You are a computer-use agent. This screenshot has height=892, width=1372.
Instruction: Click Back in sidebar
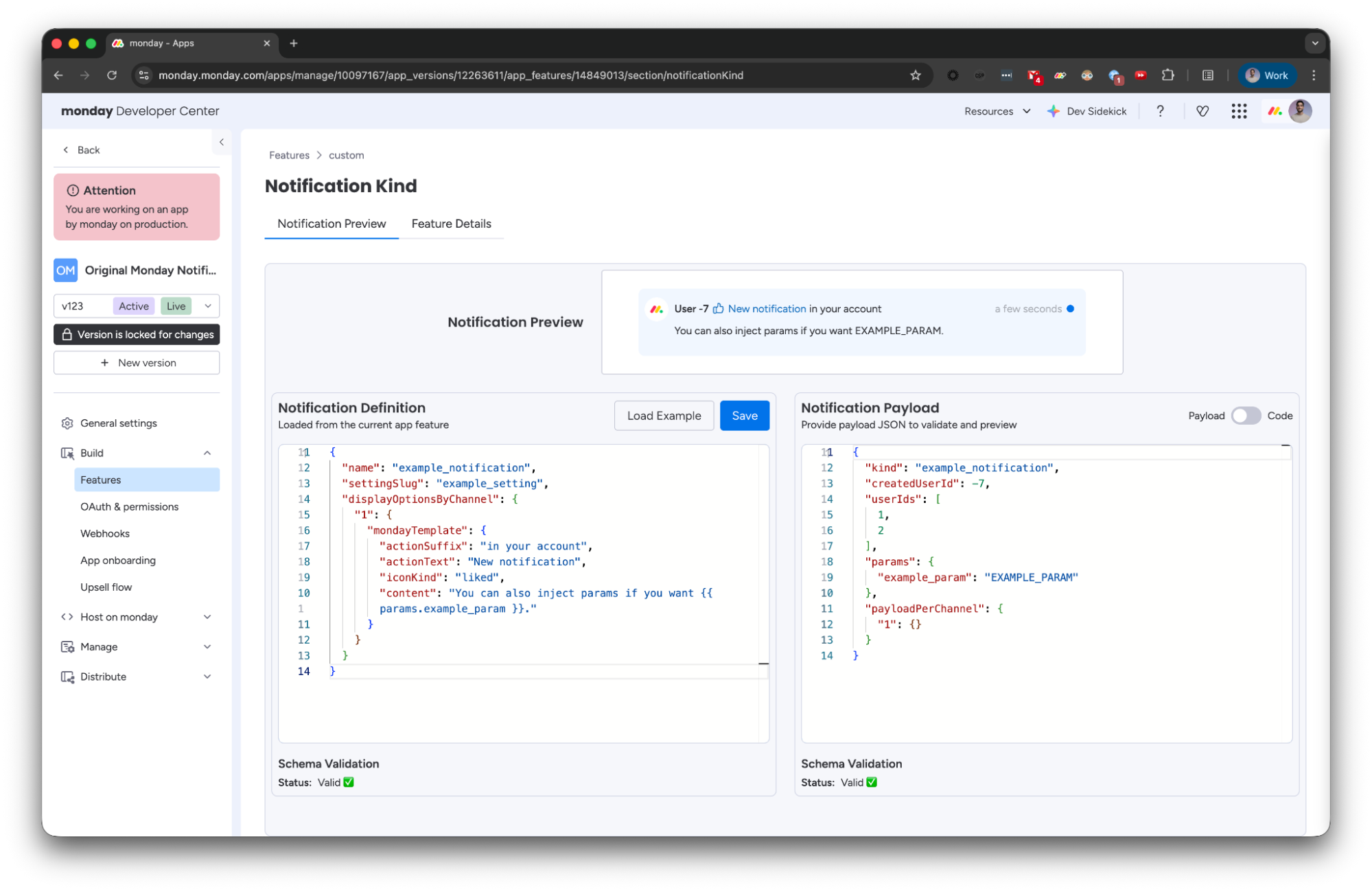(82, 150)
